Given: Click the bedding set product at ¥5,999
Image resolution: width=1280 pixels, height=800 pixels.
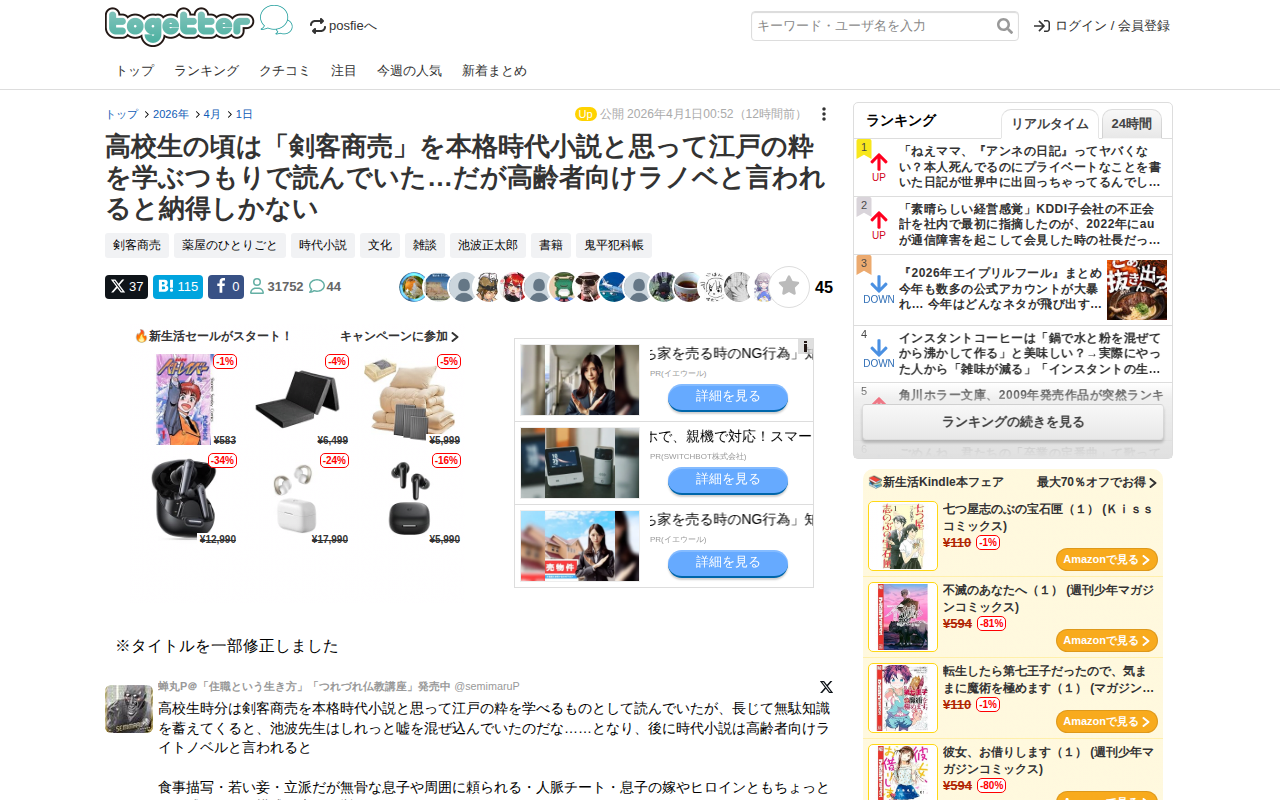Looking at the screenshot, I should click(410, 398).
